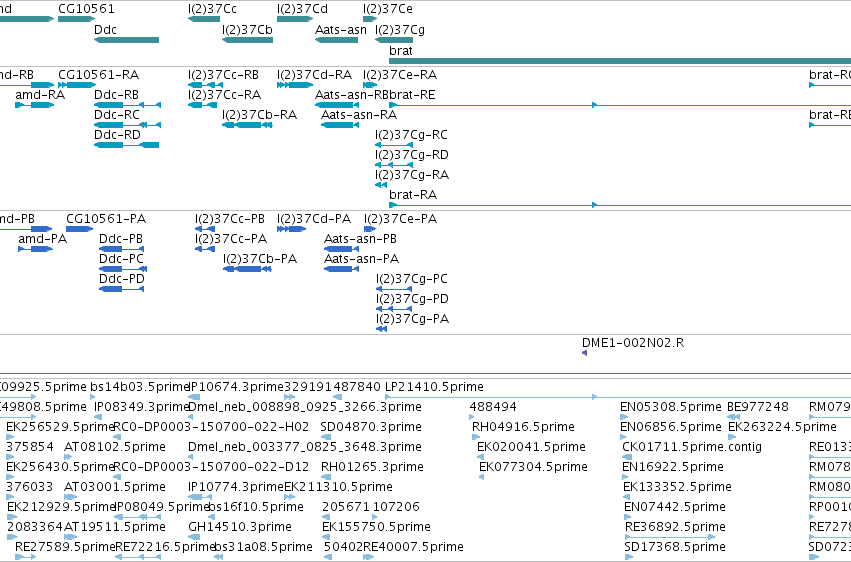Click the Aats-asn-PA protein label
Viewport: 851px width, 562px height.
(361, 258)
